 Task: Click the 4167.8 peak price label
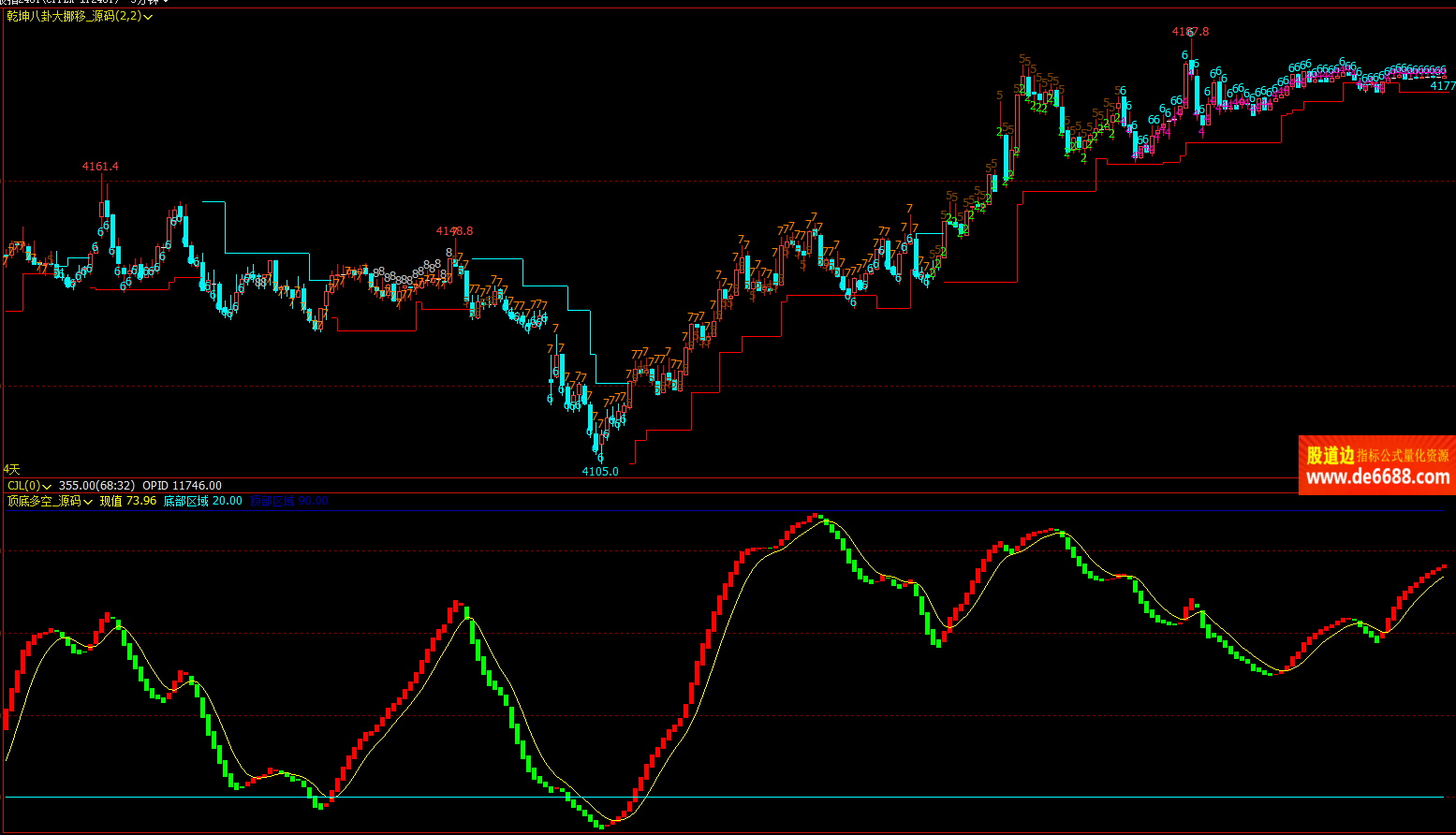pyautogui.click(x=1190, y=32)
